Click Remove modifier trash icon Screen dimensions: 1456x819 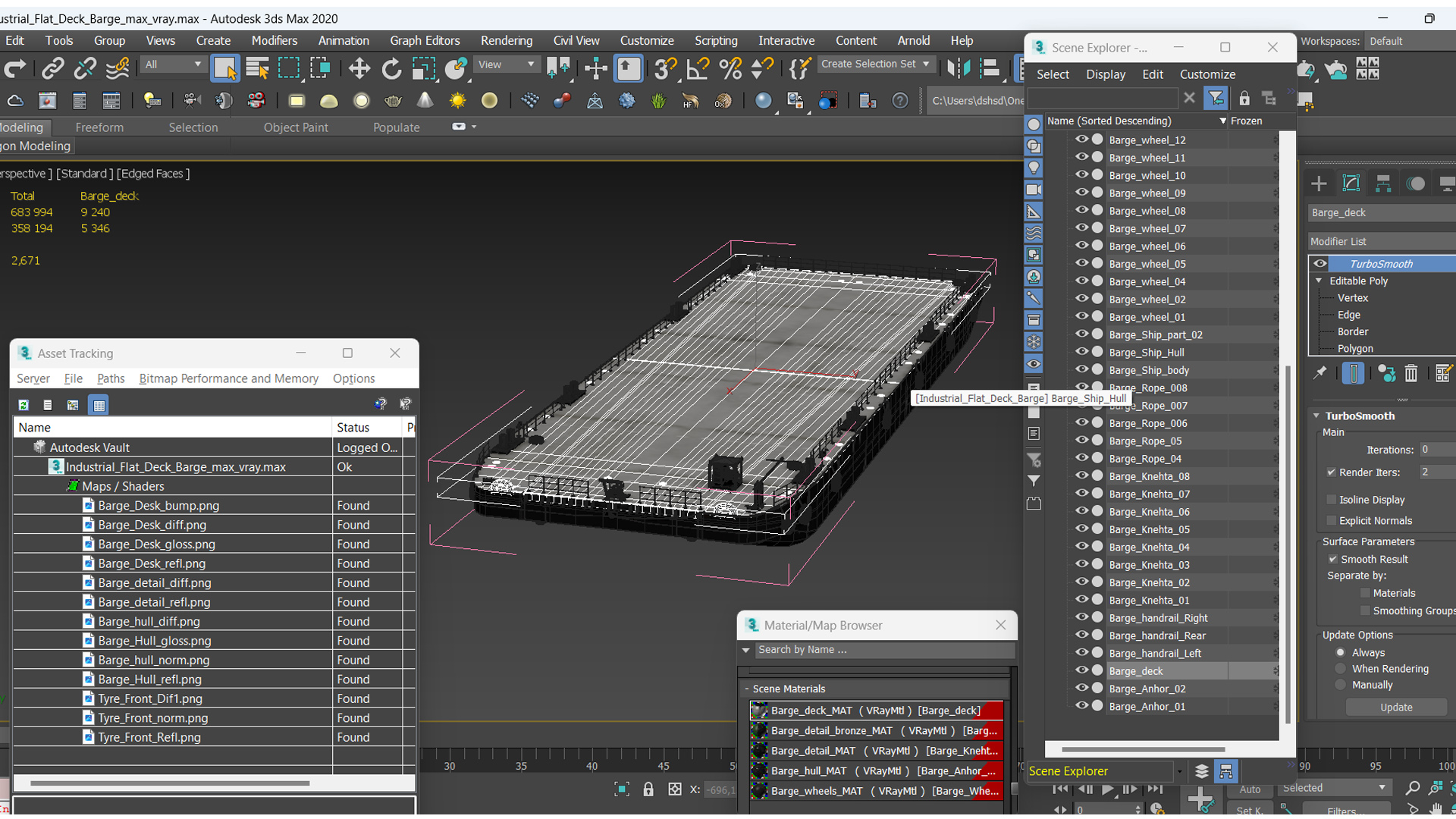(x=1410, y=373)
